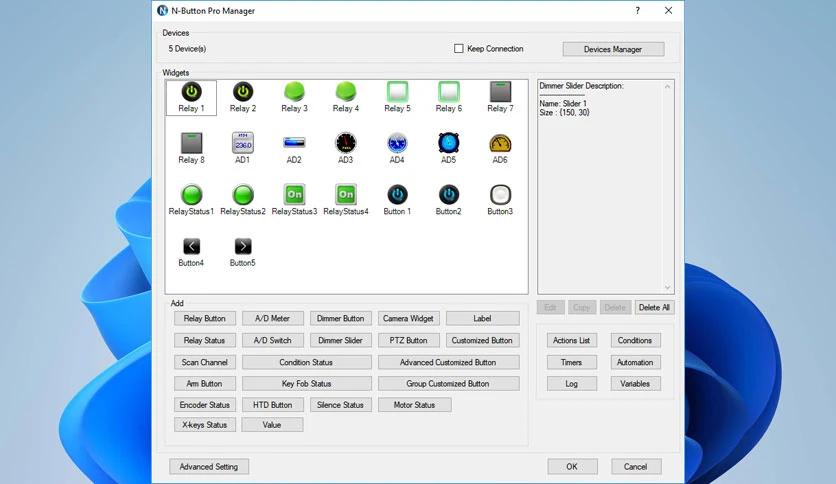Click the description panel scroll-down arrow

[x=668, y=288]
